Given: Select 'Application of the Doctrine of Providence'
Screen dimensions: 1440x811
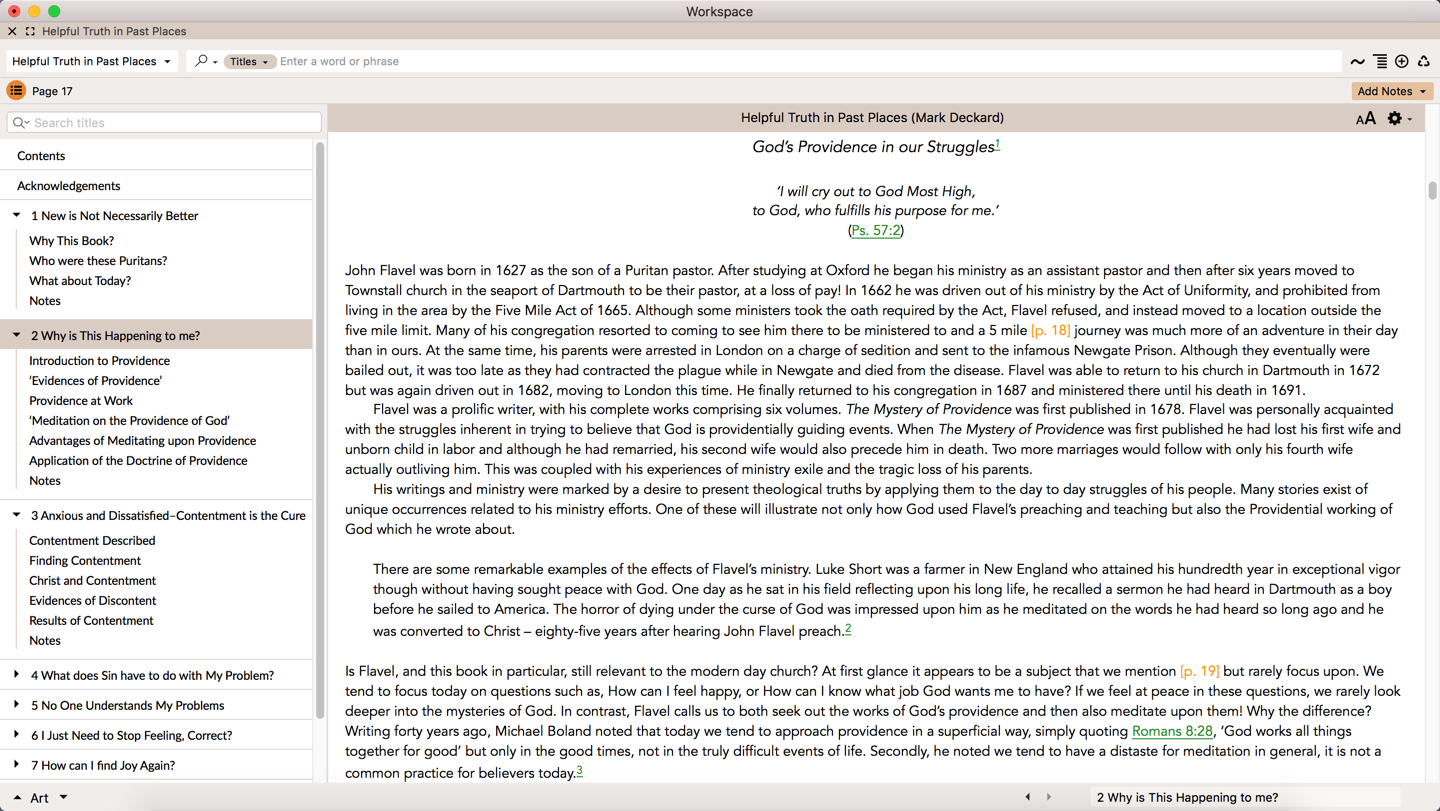Looking at the screenshot, I should [x=138, y=461].
